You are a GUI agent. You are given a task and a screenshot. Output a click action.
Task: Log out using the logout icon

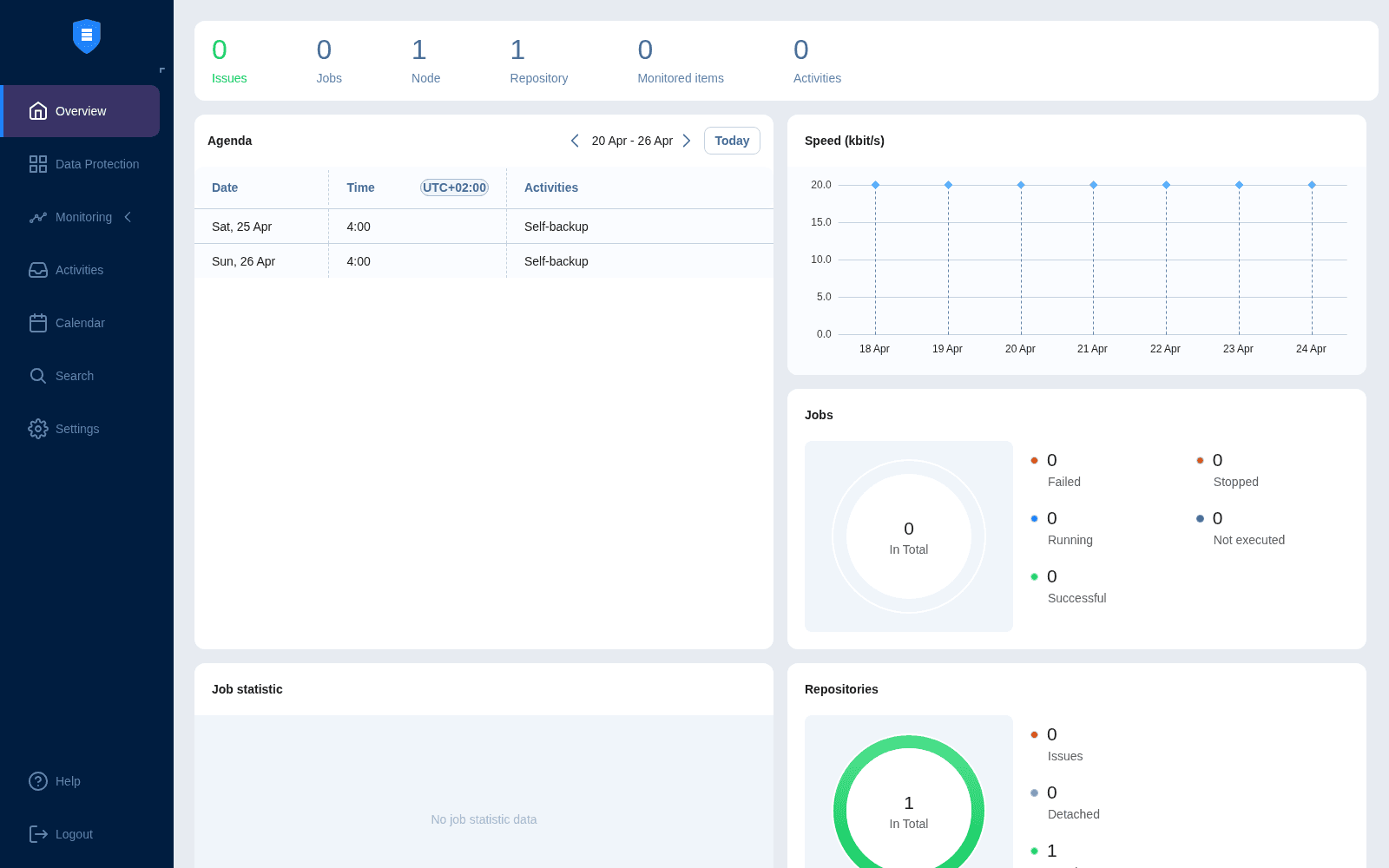tap(38, 833)
